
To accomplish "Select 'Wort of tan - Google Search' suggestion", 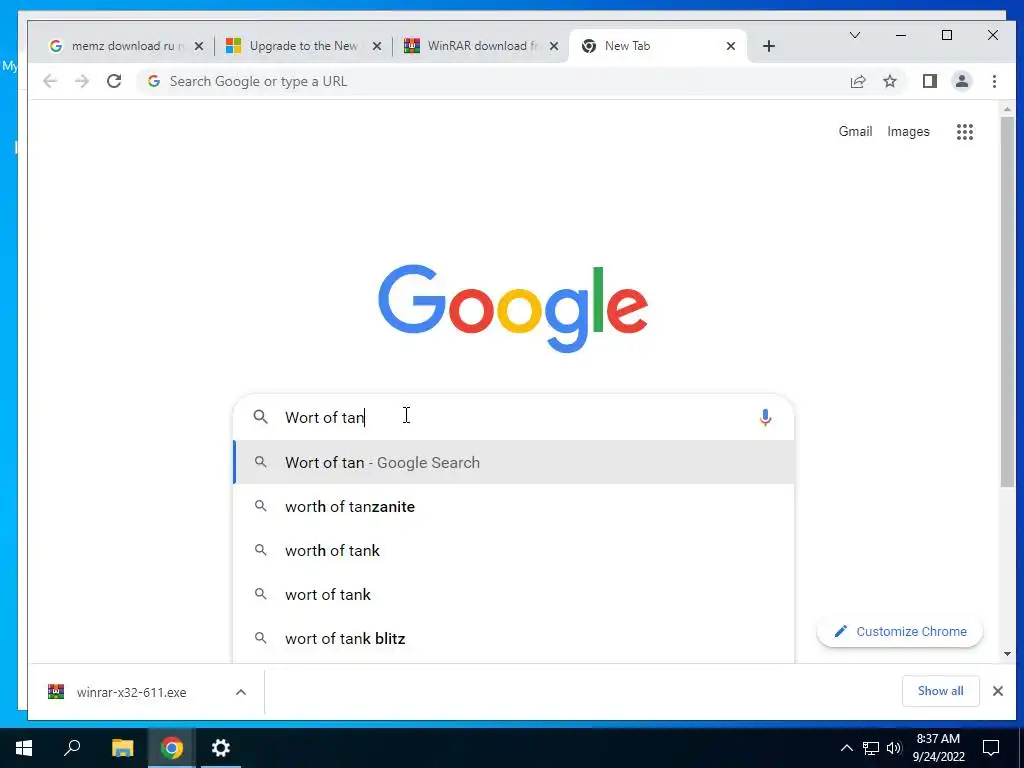I will click(x=514, y=462).
